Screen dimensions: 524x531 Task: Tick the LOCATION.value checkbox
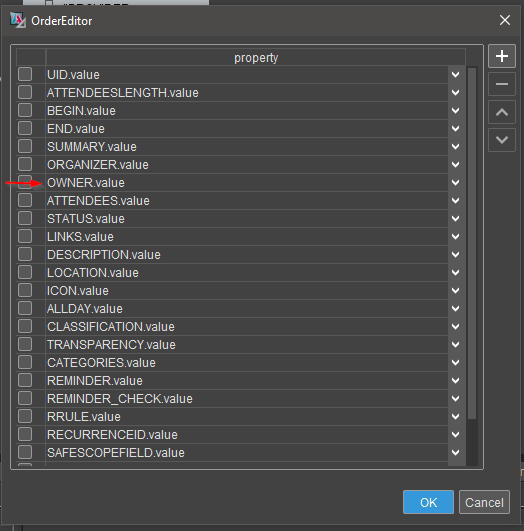25,272
